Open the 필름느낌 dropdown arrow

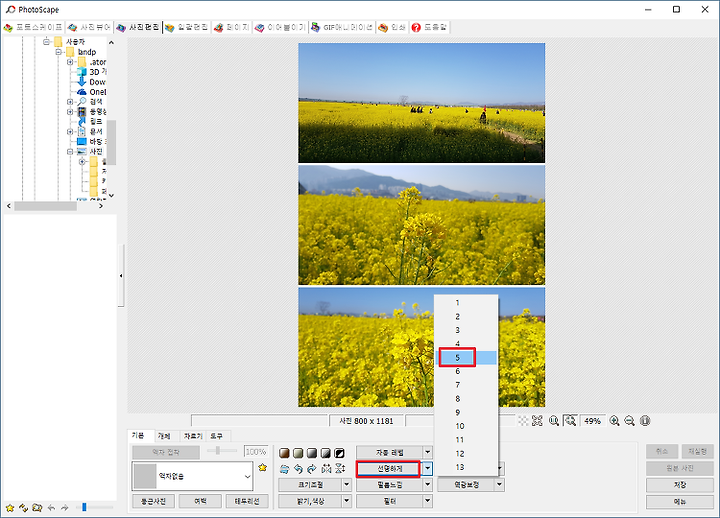(x=428, y=485)
